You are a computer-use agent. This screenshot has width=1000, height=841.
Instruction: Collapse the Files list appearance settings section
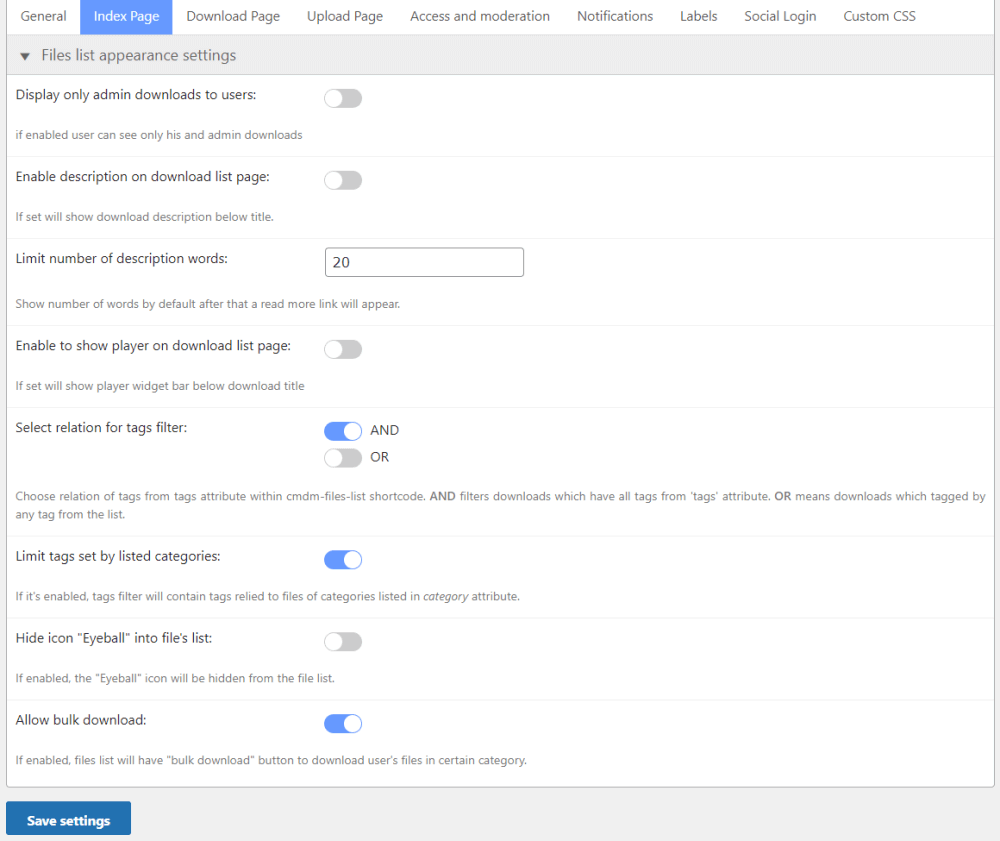[x=25, y=56]
